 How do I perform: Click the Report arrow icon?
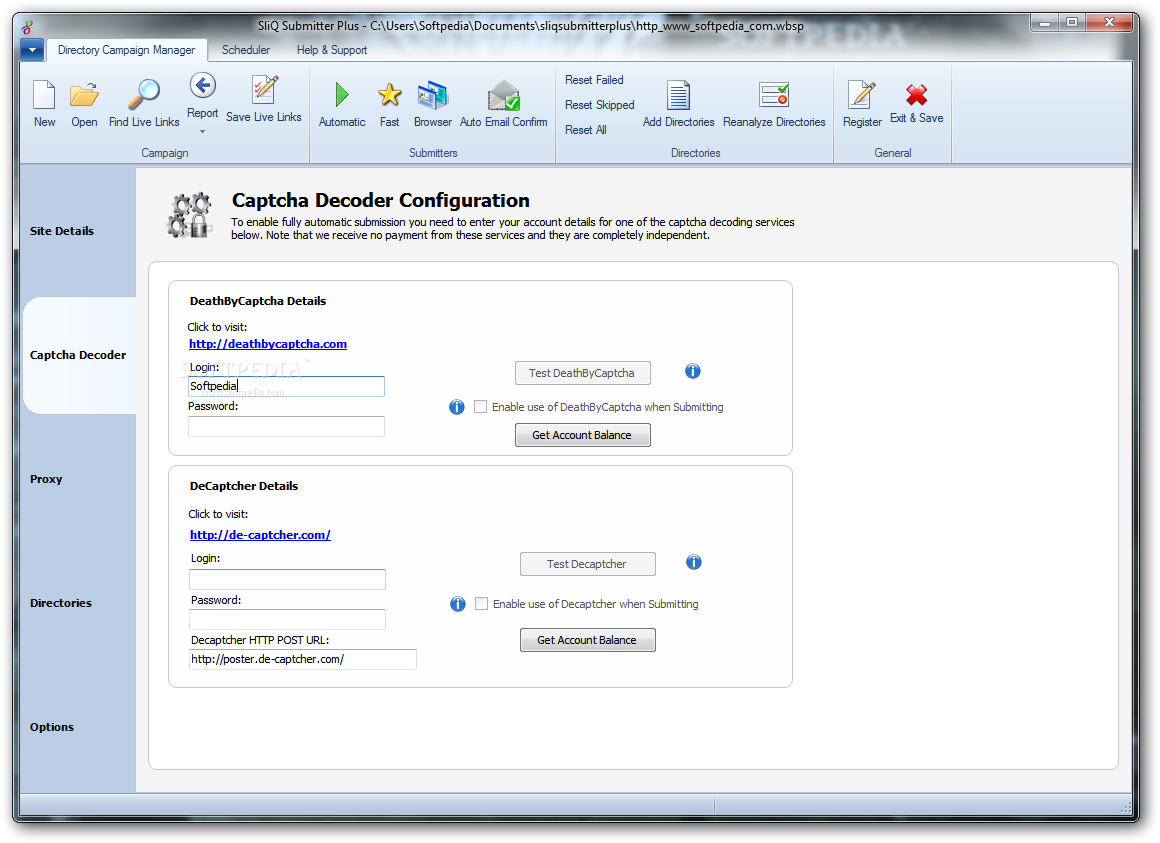tap(203, 86)
